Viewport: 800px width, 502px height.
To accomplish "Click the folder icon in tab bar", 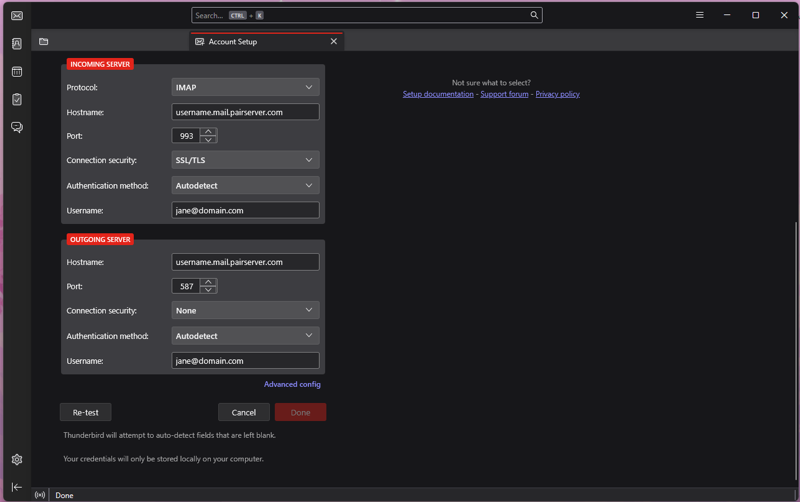I will [44, 42].
